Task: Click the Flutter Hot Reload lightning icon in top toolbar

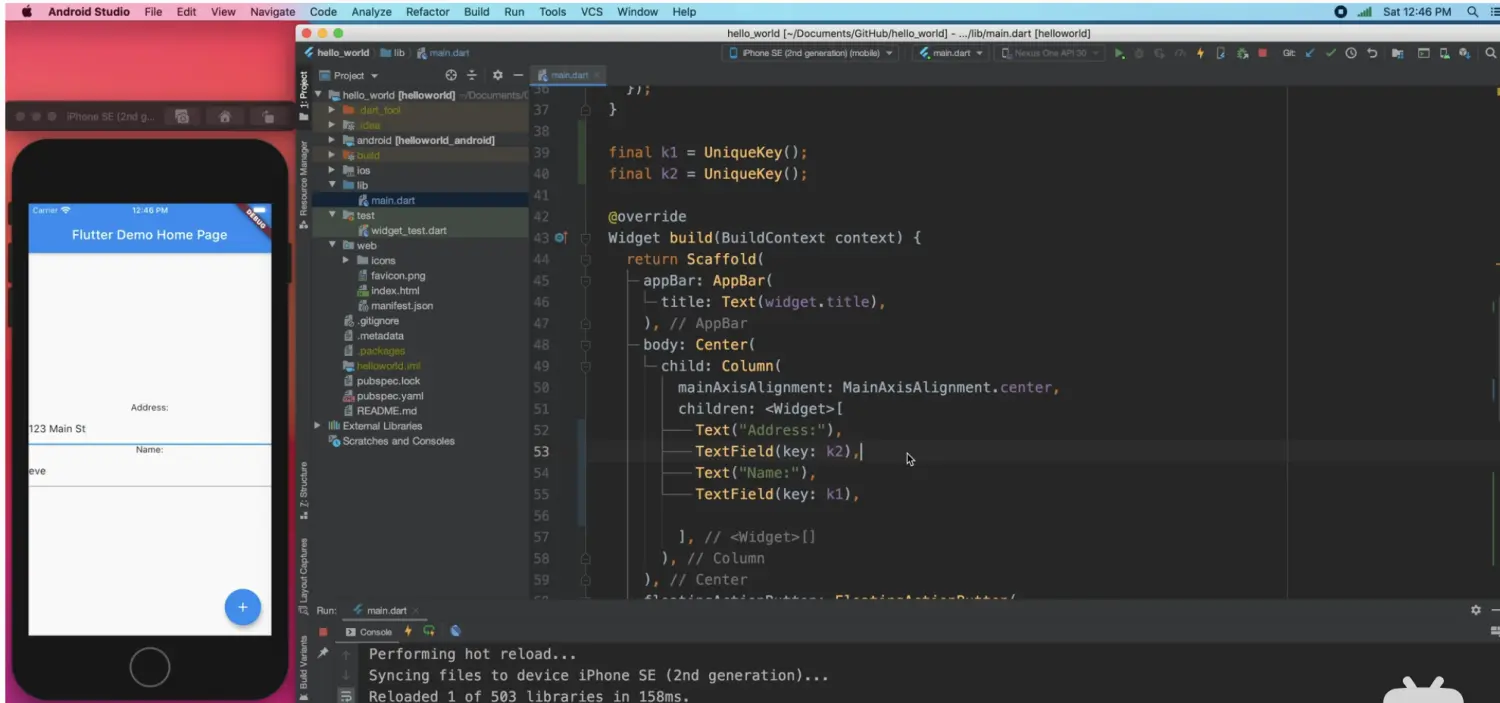Action: coord(1200,53)
